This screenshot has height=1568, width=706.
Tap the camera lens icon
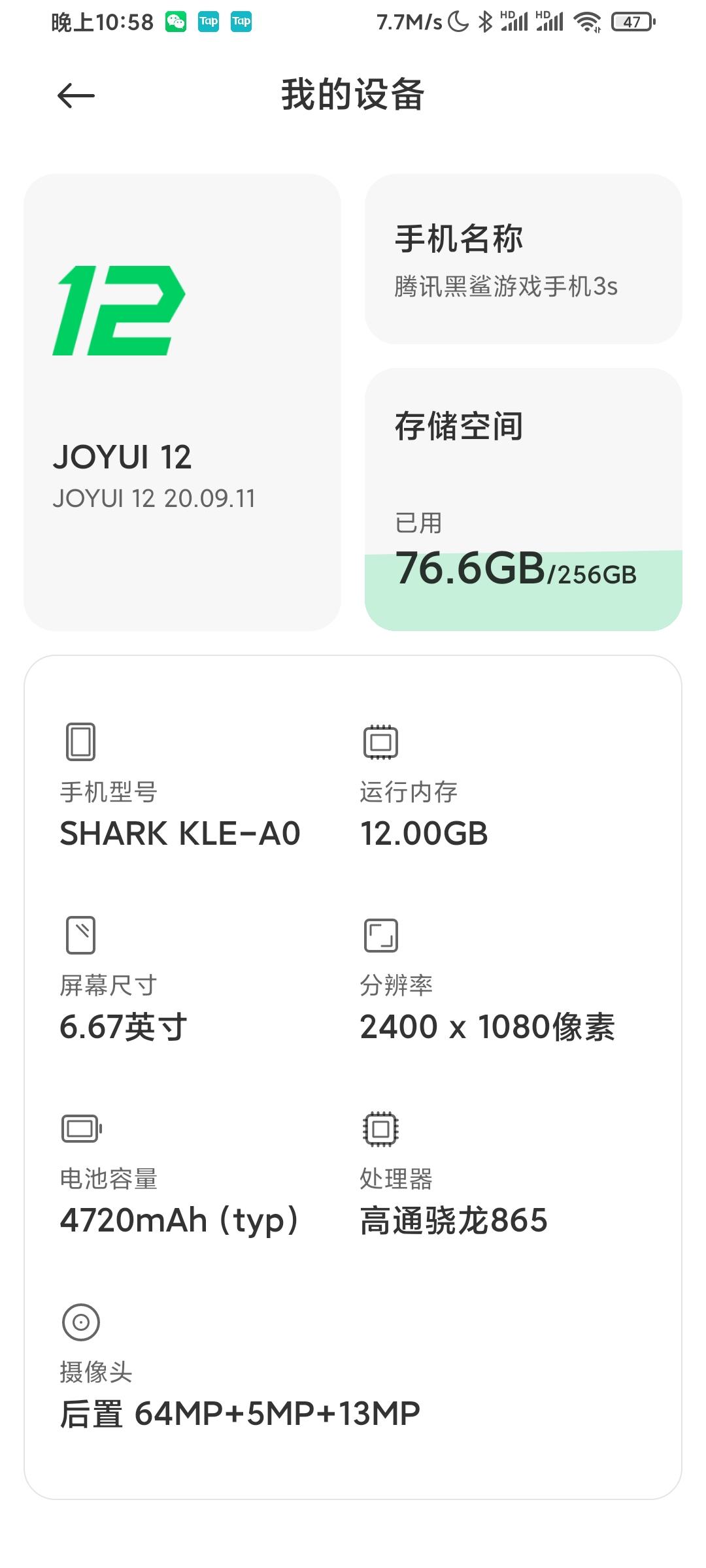80,1322
